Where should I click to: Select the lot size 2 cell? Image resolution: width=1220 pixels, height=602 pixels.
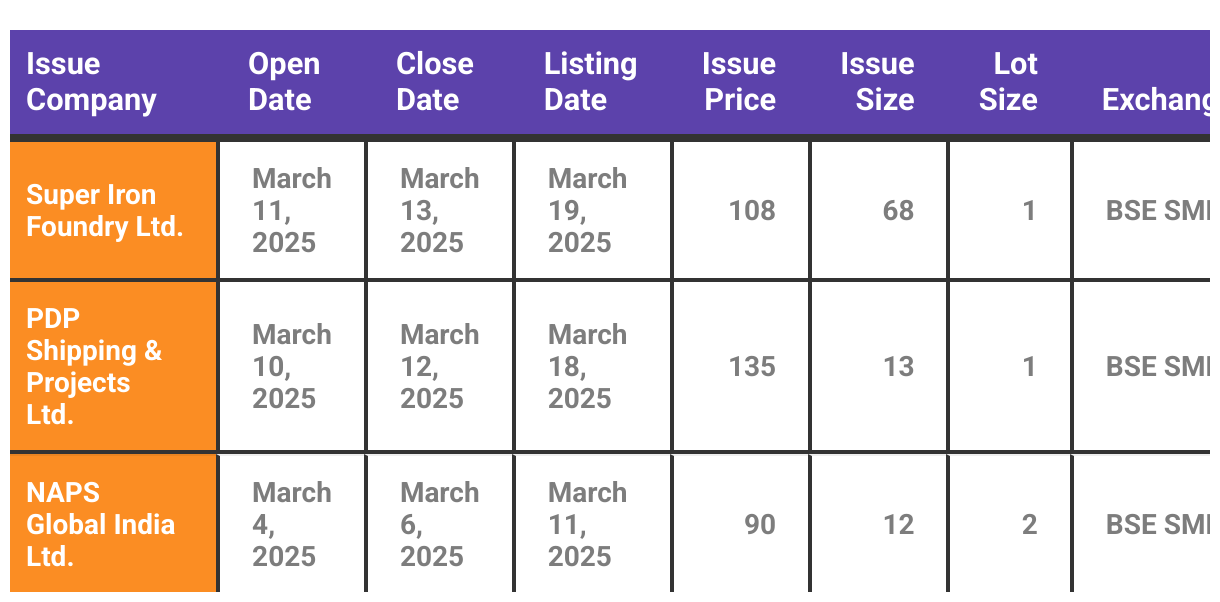[1010, 524]
